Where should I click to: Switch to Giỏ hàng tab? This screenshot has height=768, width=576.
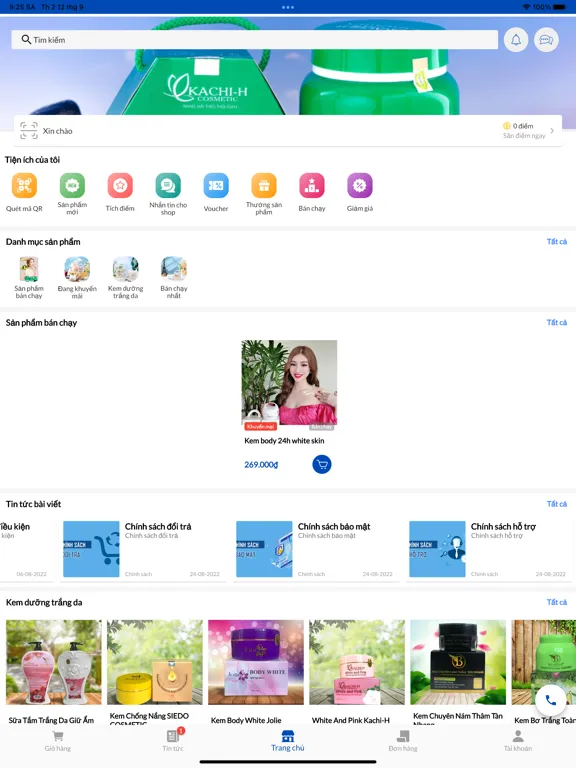[58, 741]
